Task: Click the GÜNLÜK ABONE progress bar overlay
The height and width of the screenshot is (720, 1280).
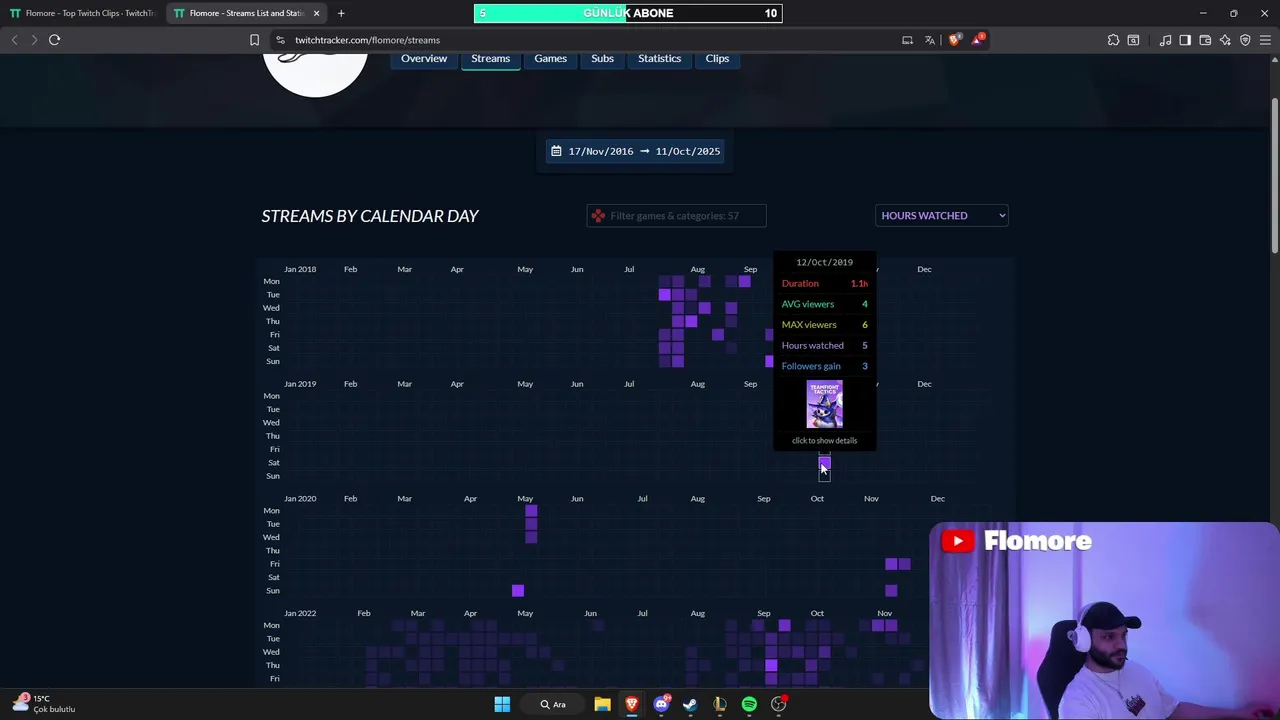Action: pos(628,13)
